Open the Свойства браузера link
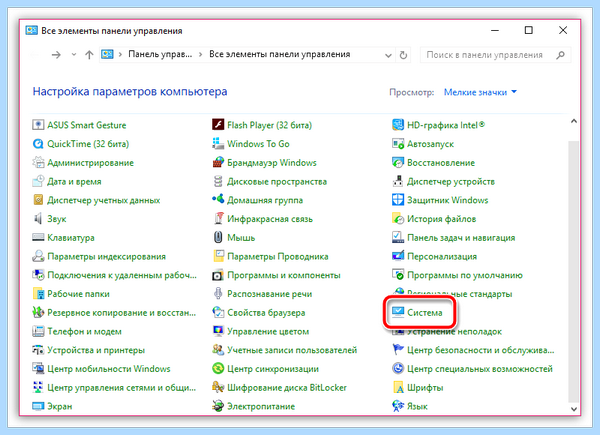The height and width of the screenshot is (435, 600). (x=266, y=313)
